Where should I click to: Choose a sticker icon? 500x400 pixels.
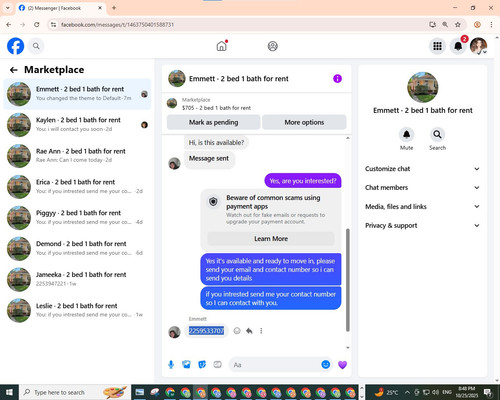click(202, 365)
